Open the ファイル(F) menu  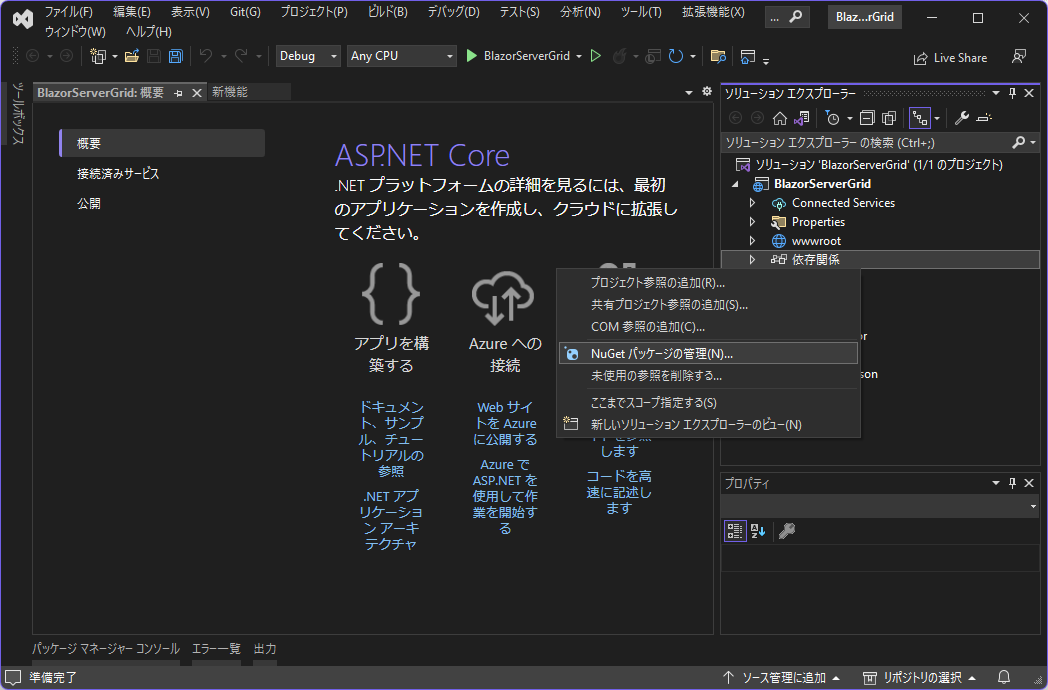[x=69, y=12]
